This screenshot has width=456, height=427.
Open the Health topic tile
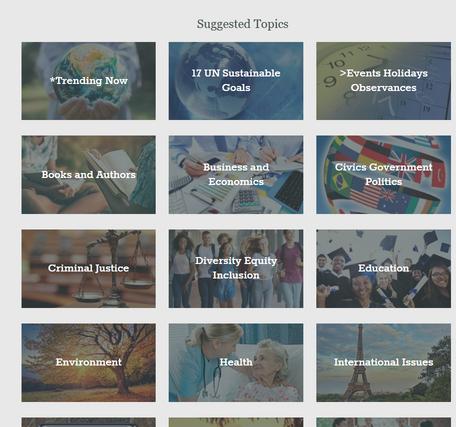tap(236, 363)
